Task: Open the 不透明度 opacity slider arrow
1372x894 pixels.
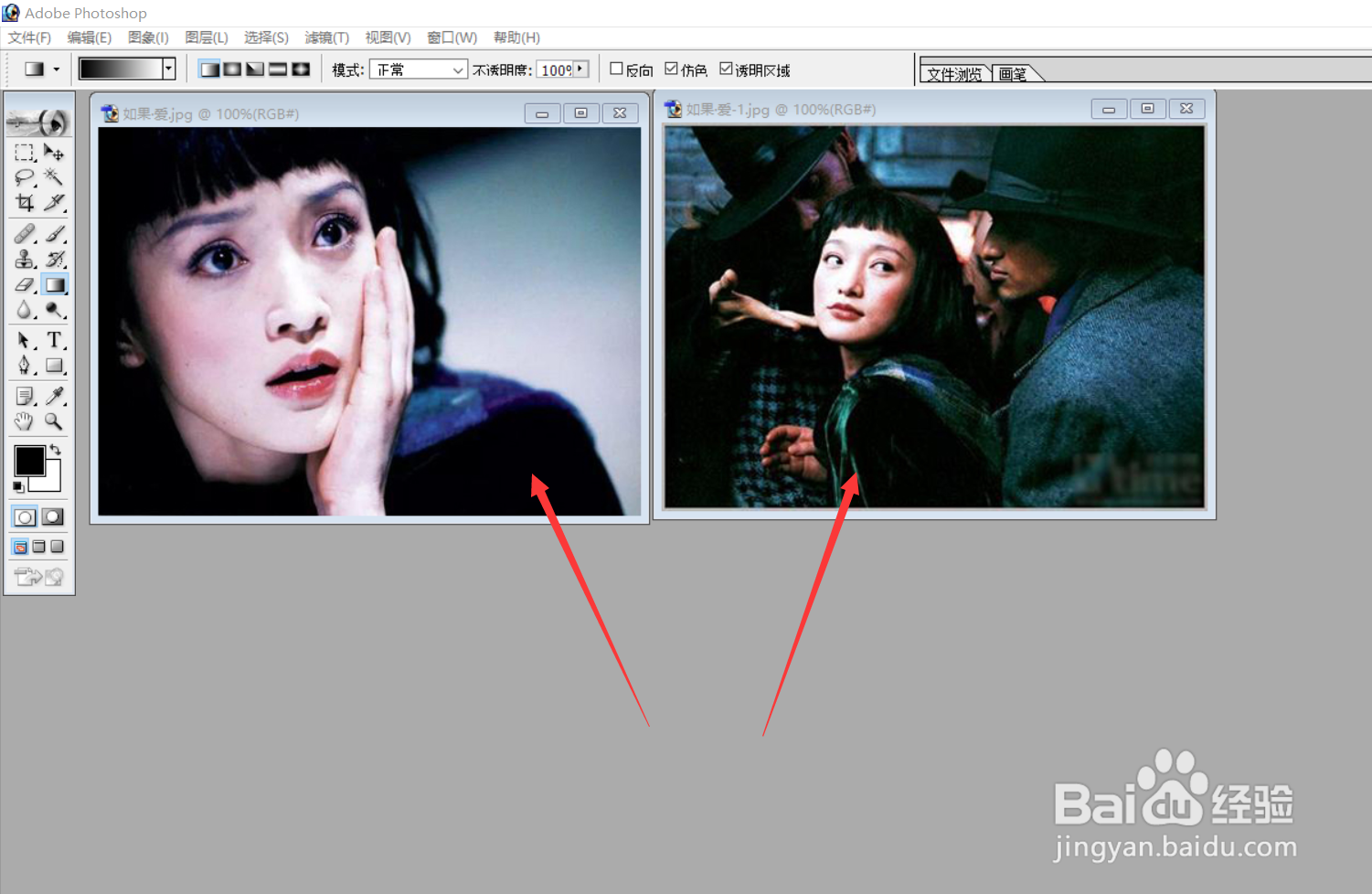Action: click(580, 69)
